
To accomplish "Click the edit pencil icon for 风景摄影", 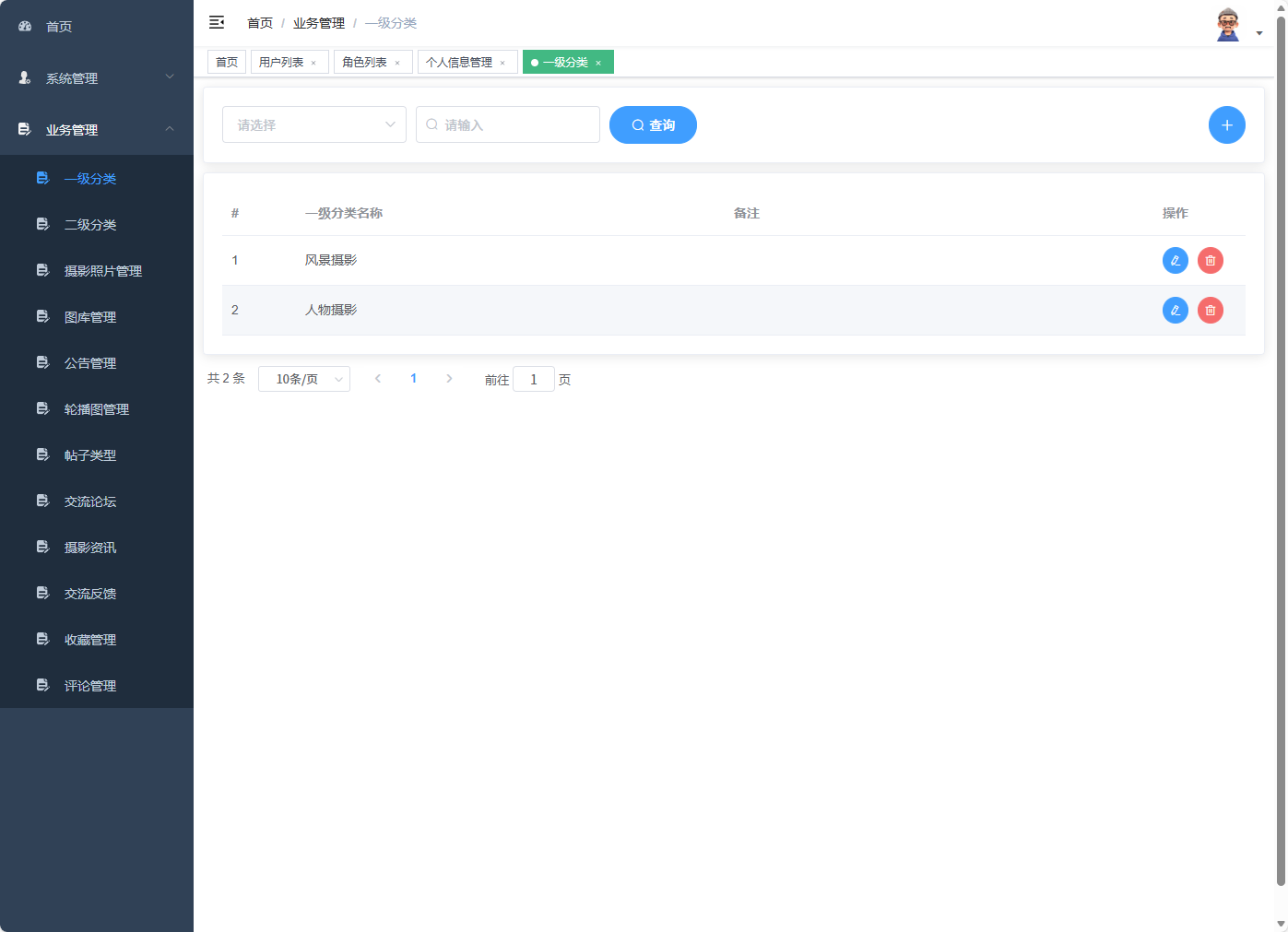I will tap(1175, 260).
